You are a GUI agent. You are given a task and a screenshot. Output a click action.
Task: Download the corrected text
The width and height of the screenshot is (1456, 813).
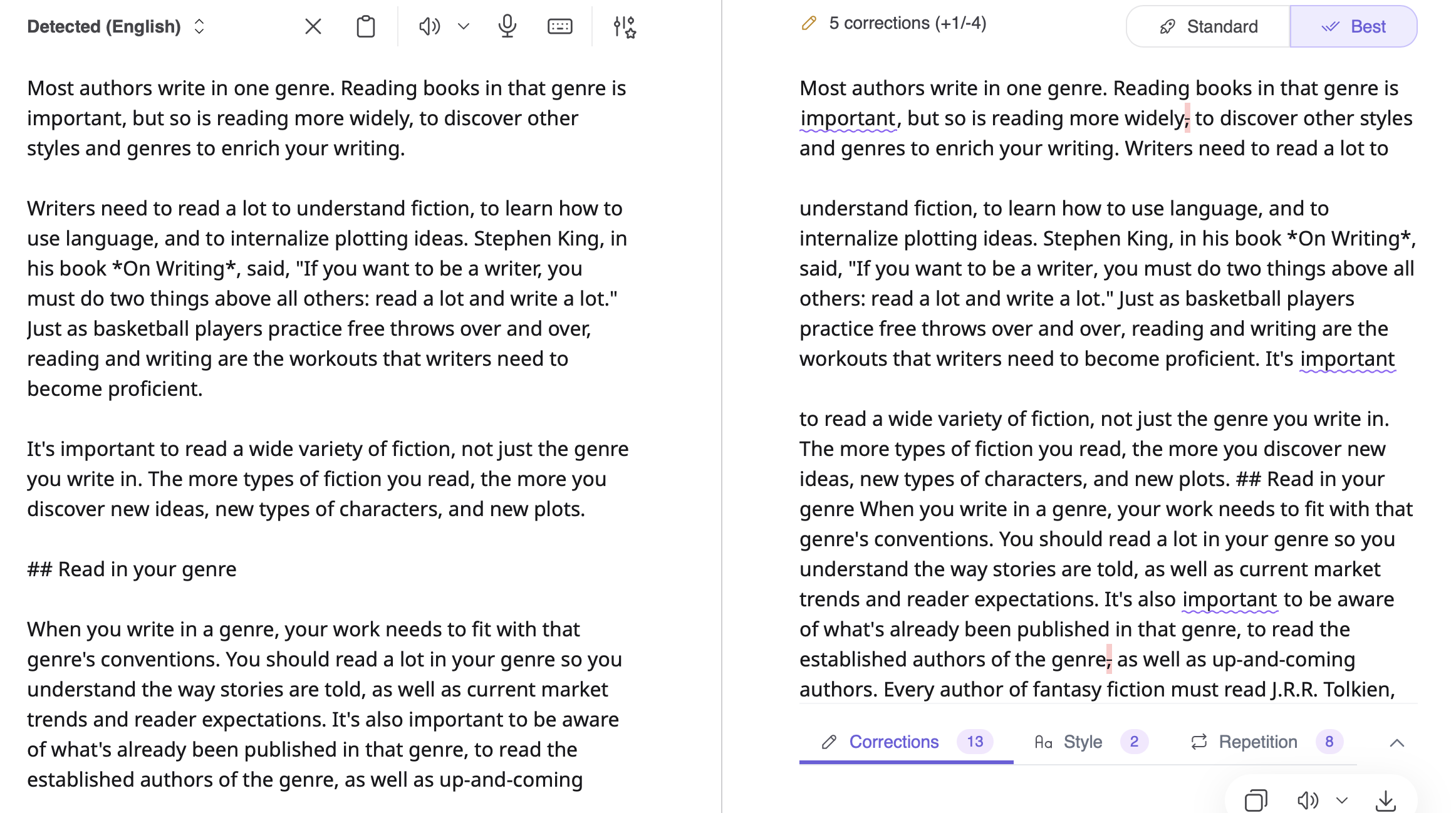coord(1385,800)
